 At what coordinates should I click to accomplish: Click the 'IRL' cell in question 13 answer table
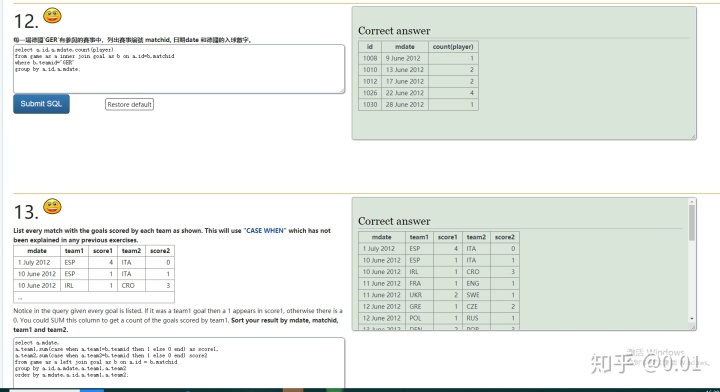click(419, 272)
